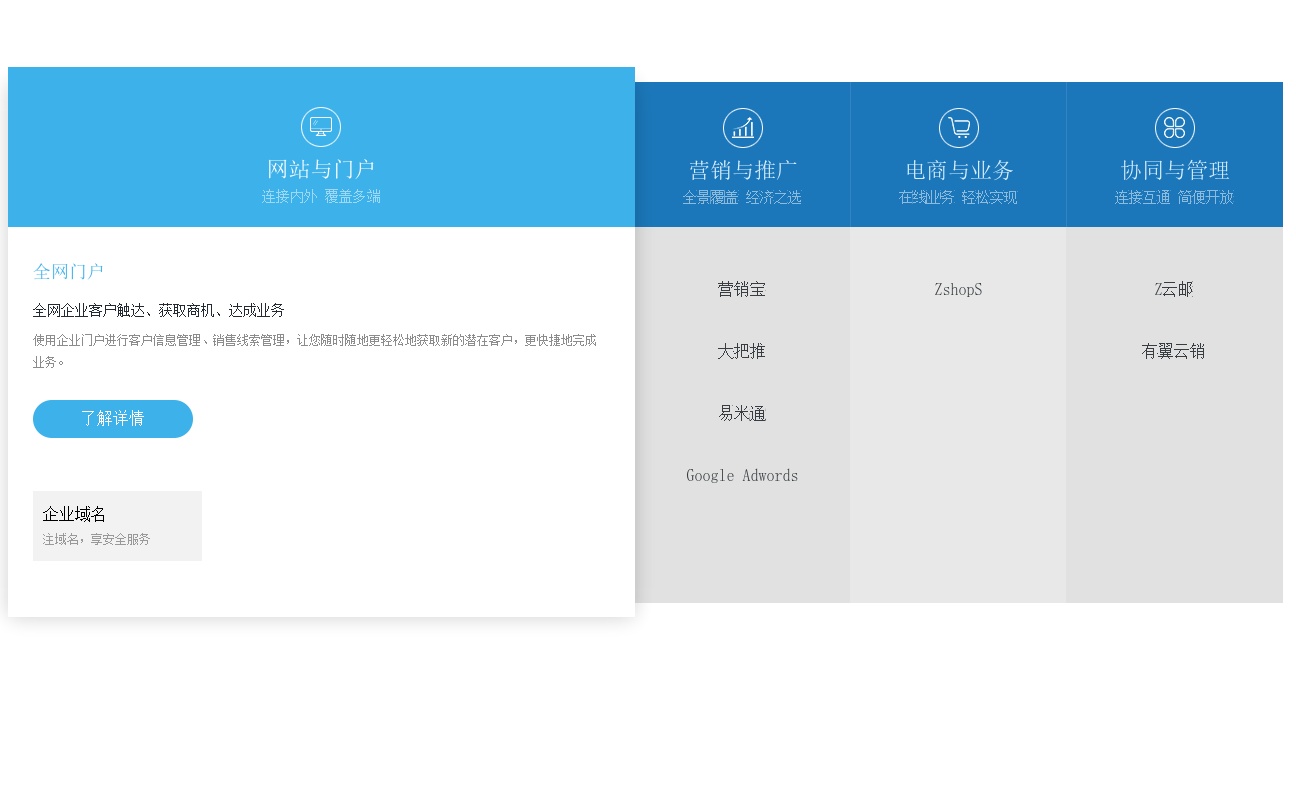Viewport: 1296px width, 800px height.
Task: Open the 全网门户 heading link
Action: point(69,272)
